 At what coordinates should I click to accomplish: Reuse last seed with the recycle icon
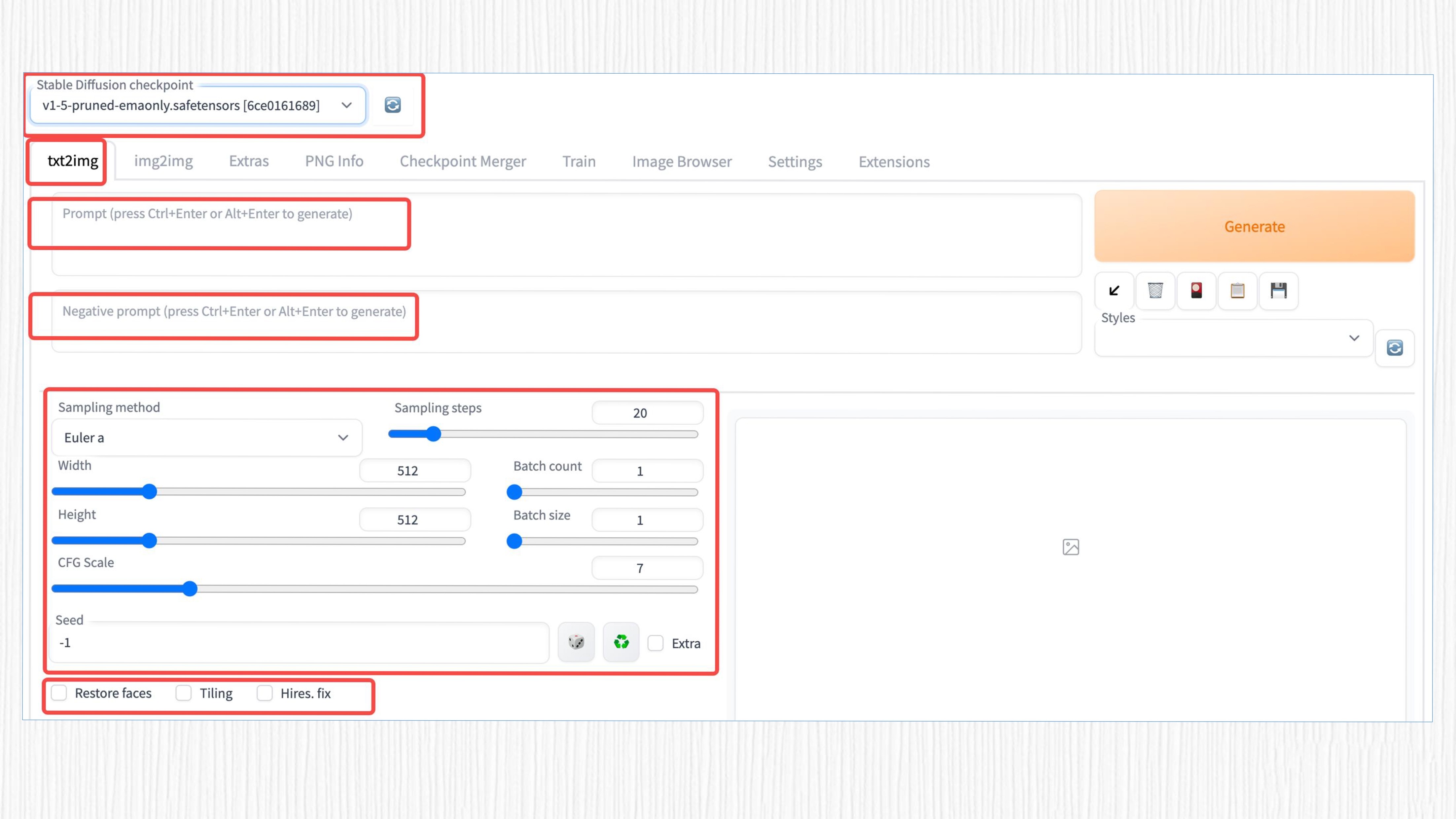[621, 642]
